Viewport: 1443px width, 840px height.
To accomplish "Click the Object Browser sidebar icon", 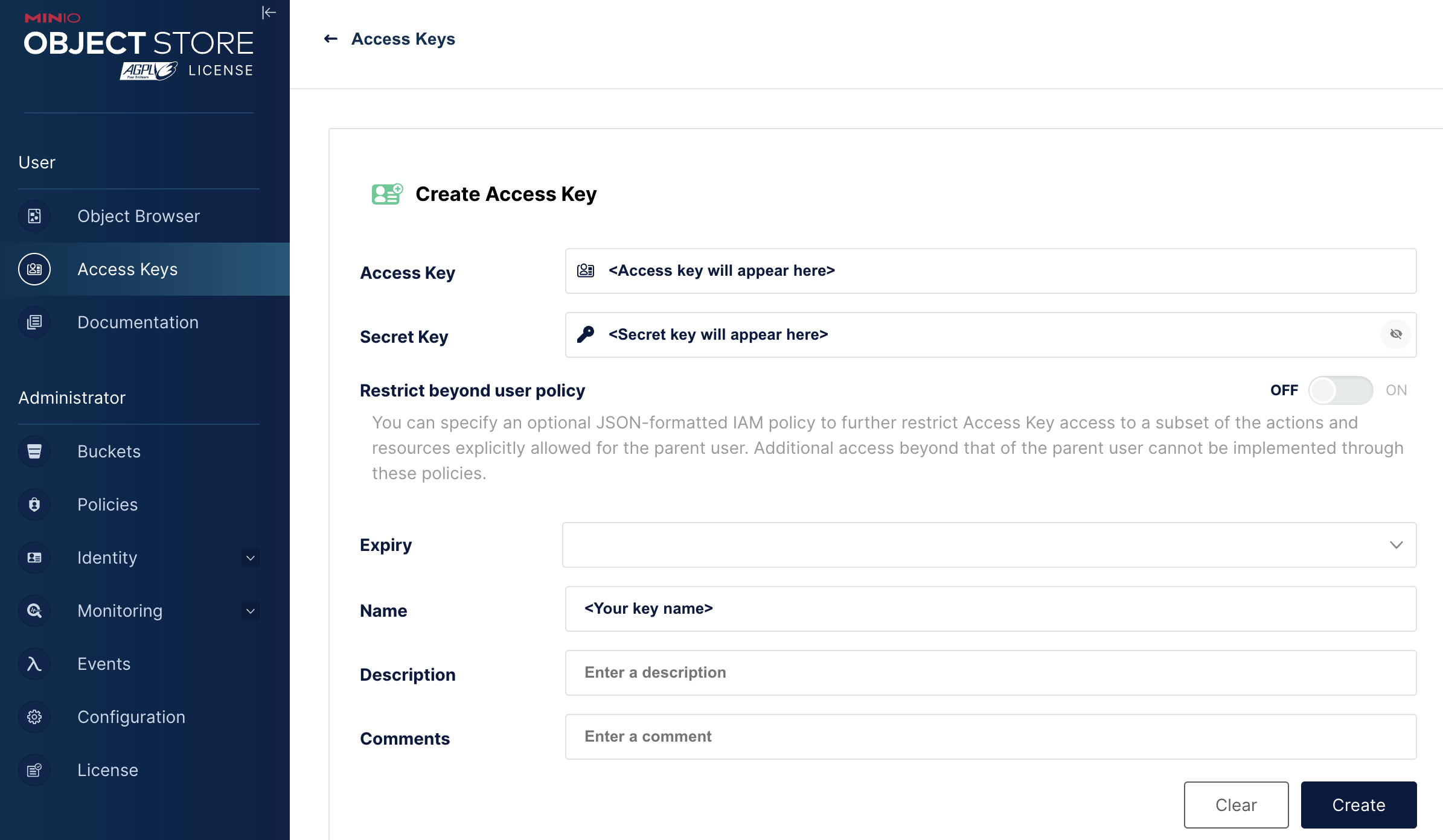I will pyautogui.click(x=34, y=216).
